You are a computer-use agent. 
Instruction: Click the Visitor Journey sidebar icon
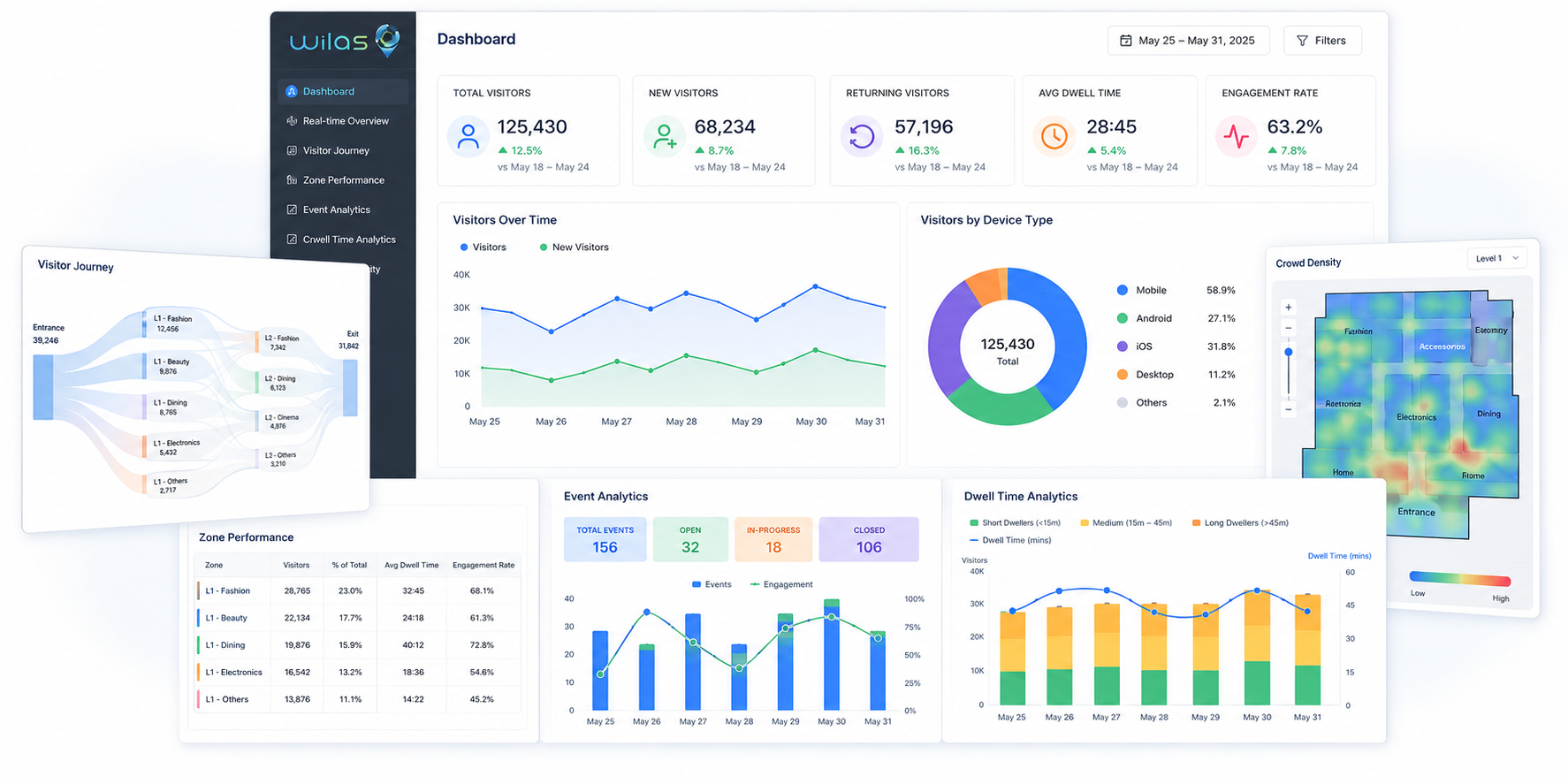point(292,150)
